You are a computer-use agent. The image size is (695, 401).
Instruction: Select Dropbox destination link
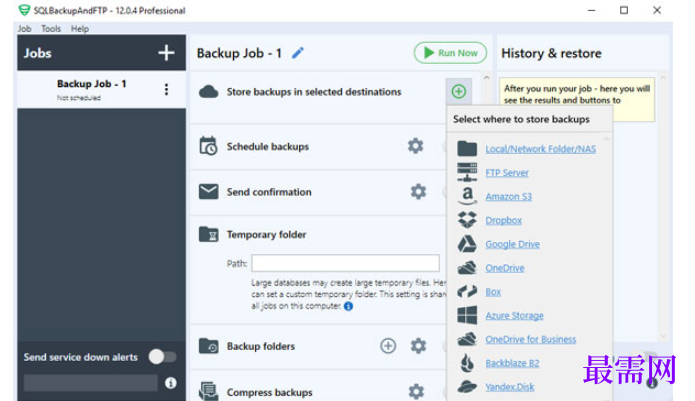504,220
